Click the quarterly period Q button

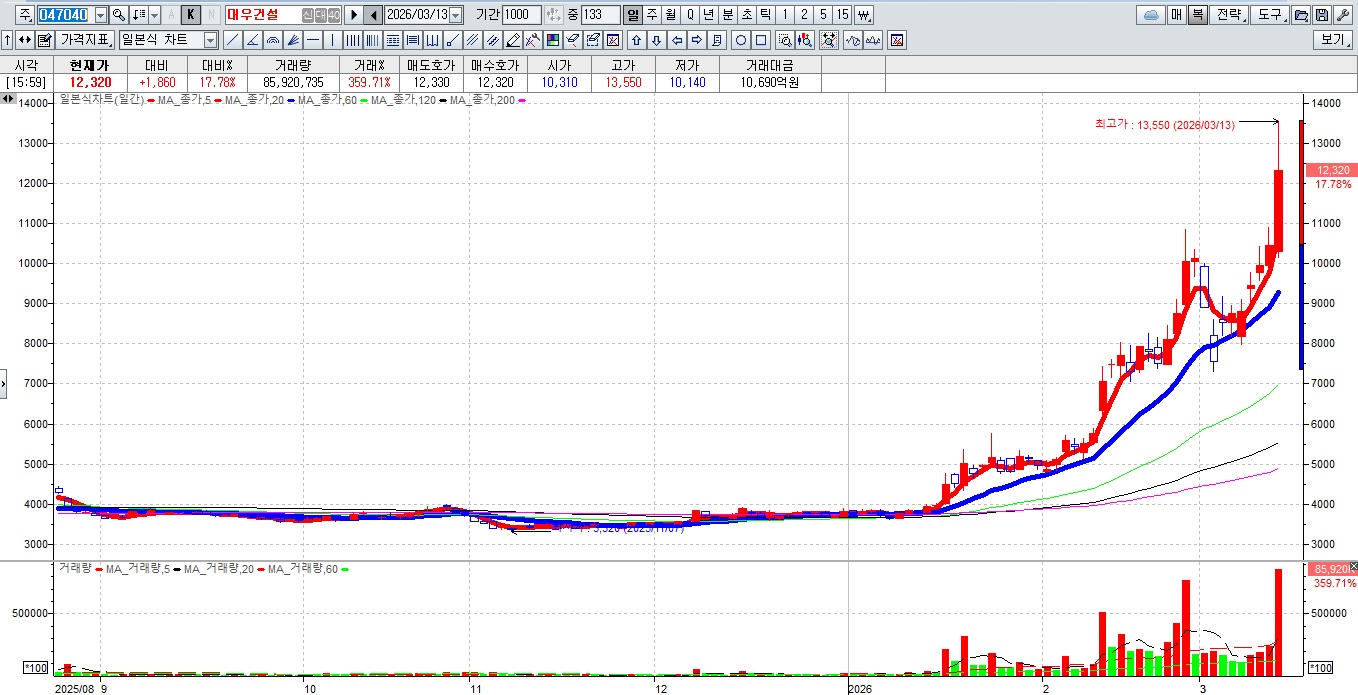690,15
